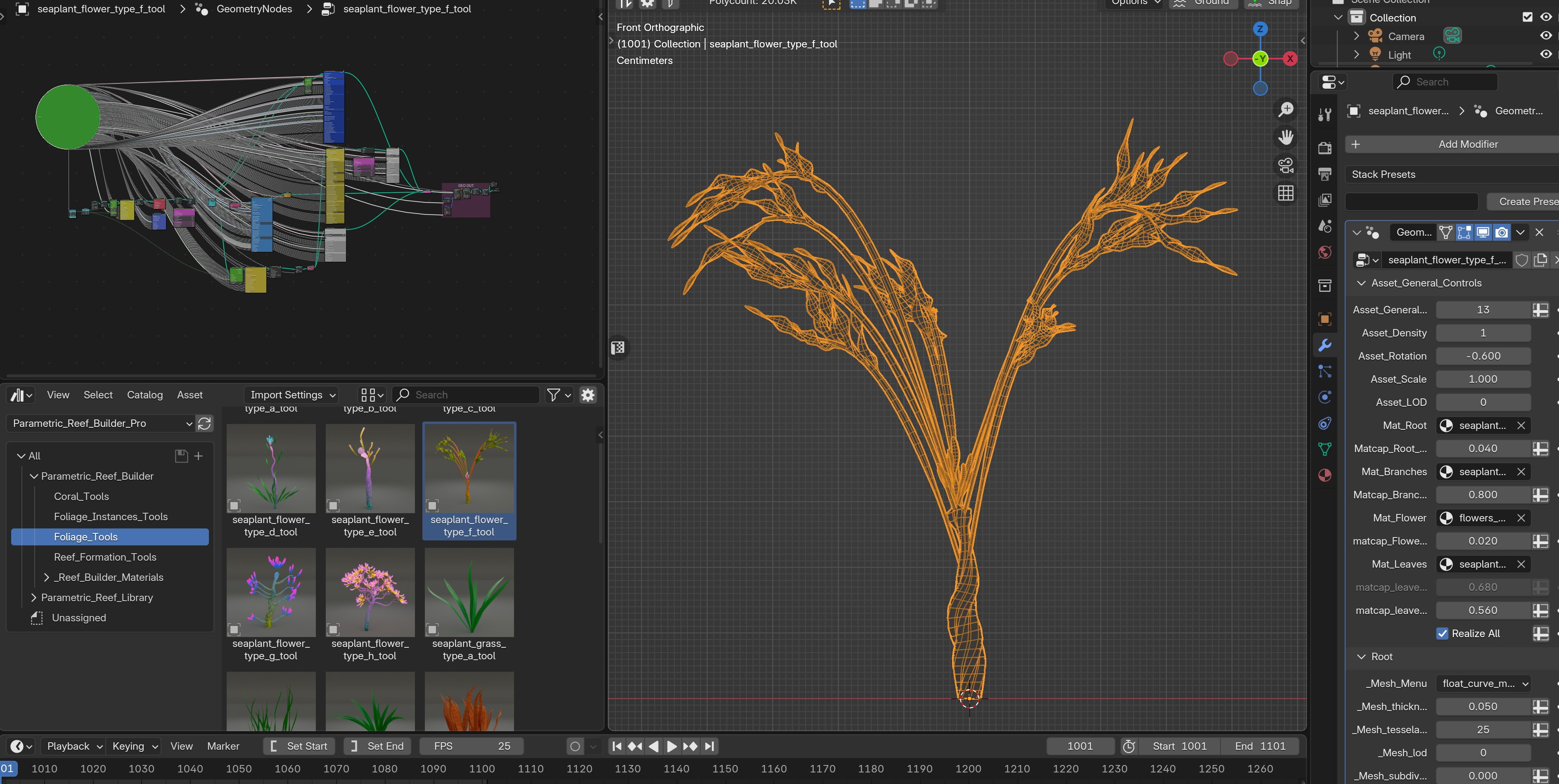
Task: Toggle camera view icon in viewport
Action: (x=1285, y=165)
